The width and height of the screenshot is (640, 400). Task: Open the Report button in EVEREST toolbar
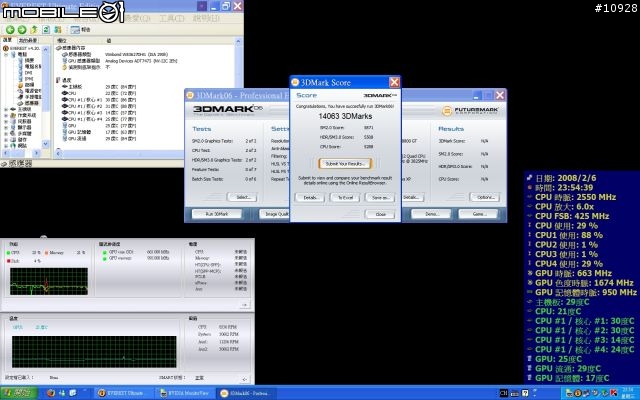(x=80, y=29)
